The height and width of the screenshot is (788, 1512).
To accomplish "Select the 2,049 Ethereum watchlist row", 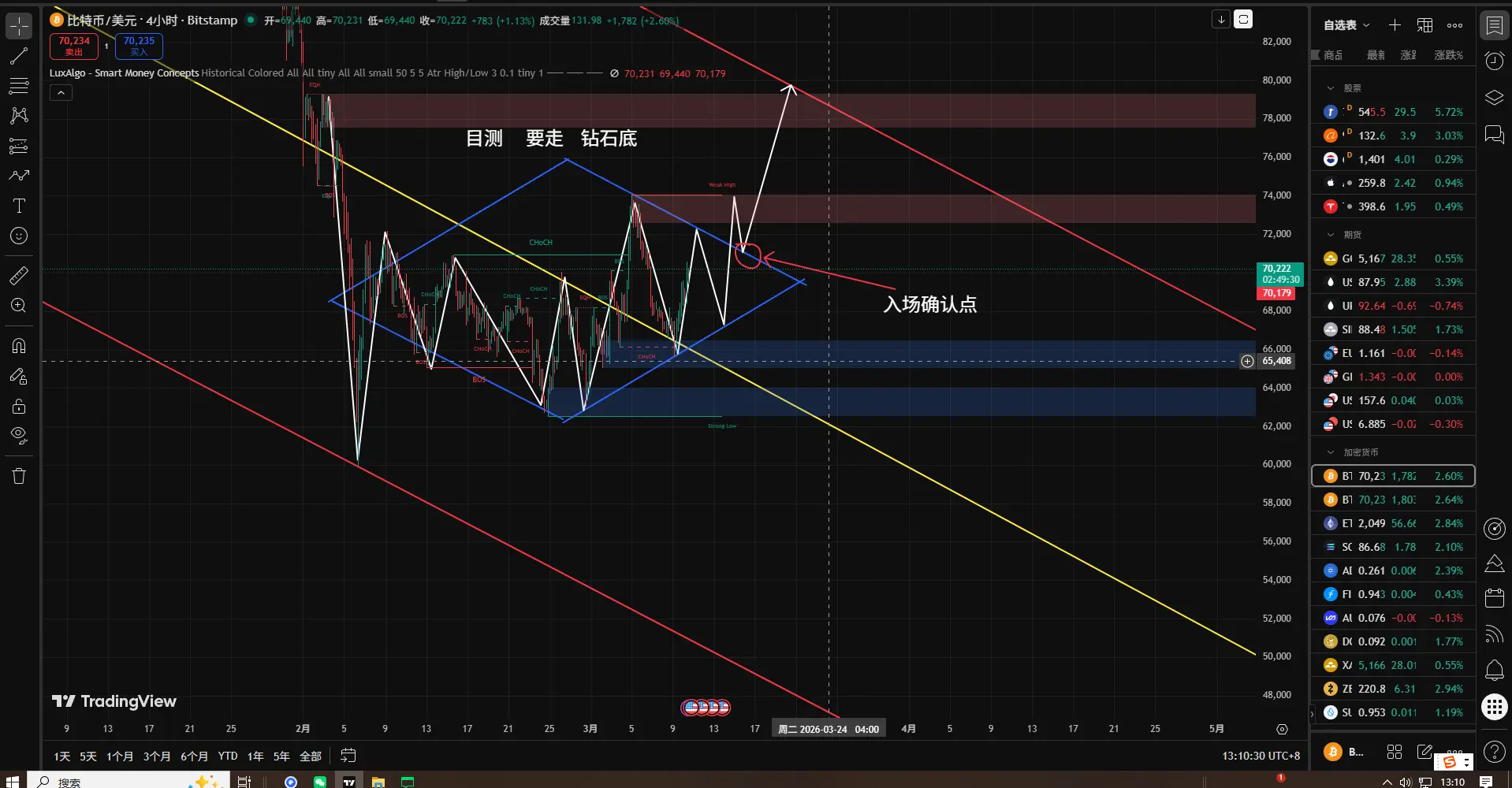I will [x=1393, y=523].
